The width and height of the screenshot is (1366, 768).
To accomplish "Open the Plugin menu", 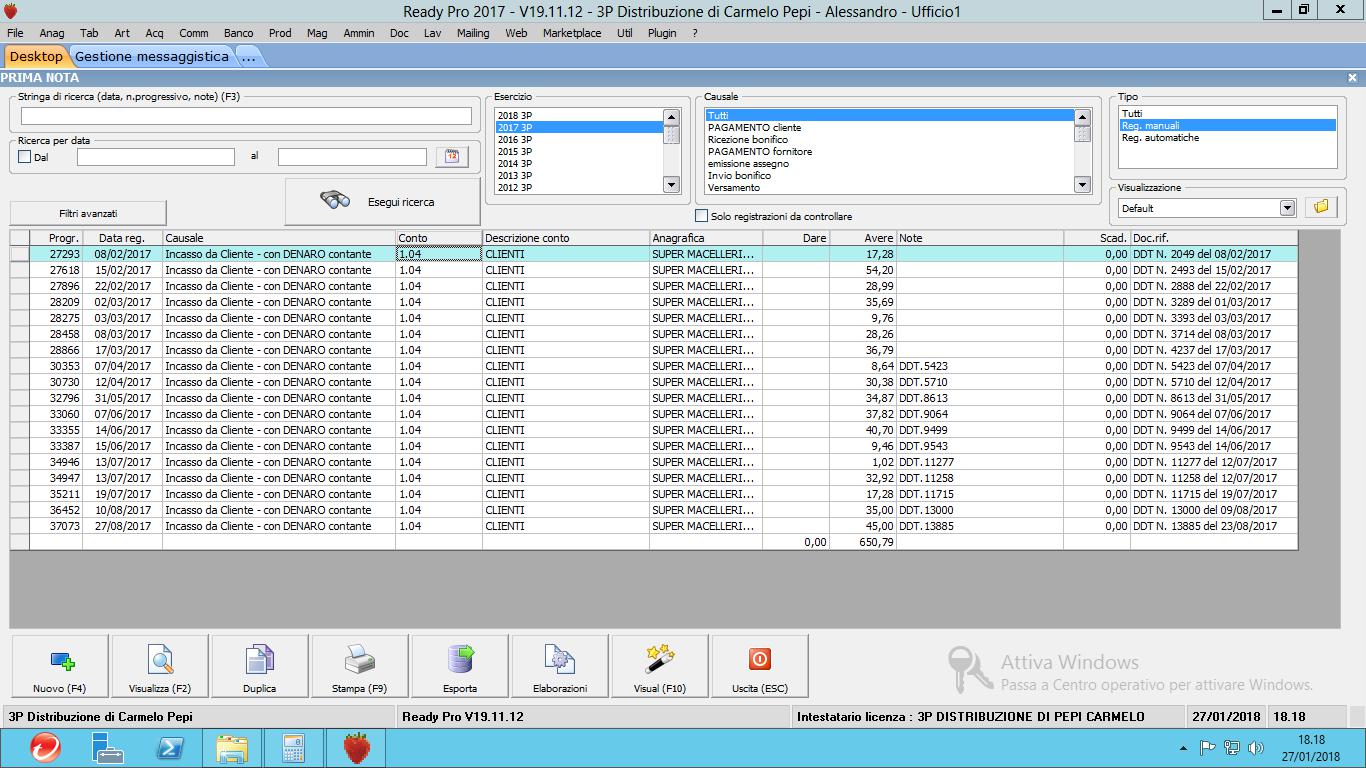I will (x=662, y=33).
